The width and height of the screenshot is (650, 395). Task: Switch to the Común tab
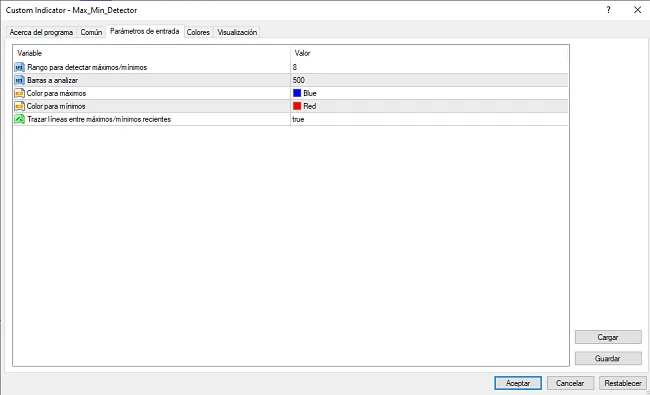[91, 32]
